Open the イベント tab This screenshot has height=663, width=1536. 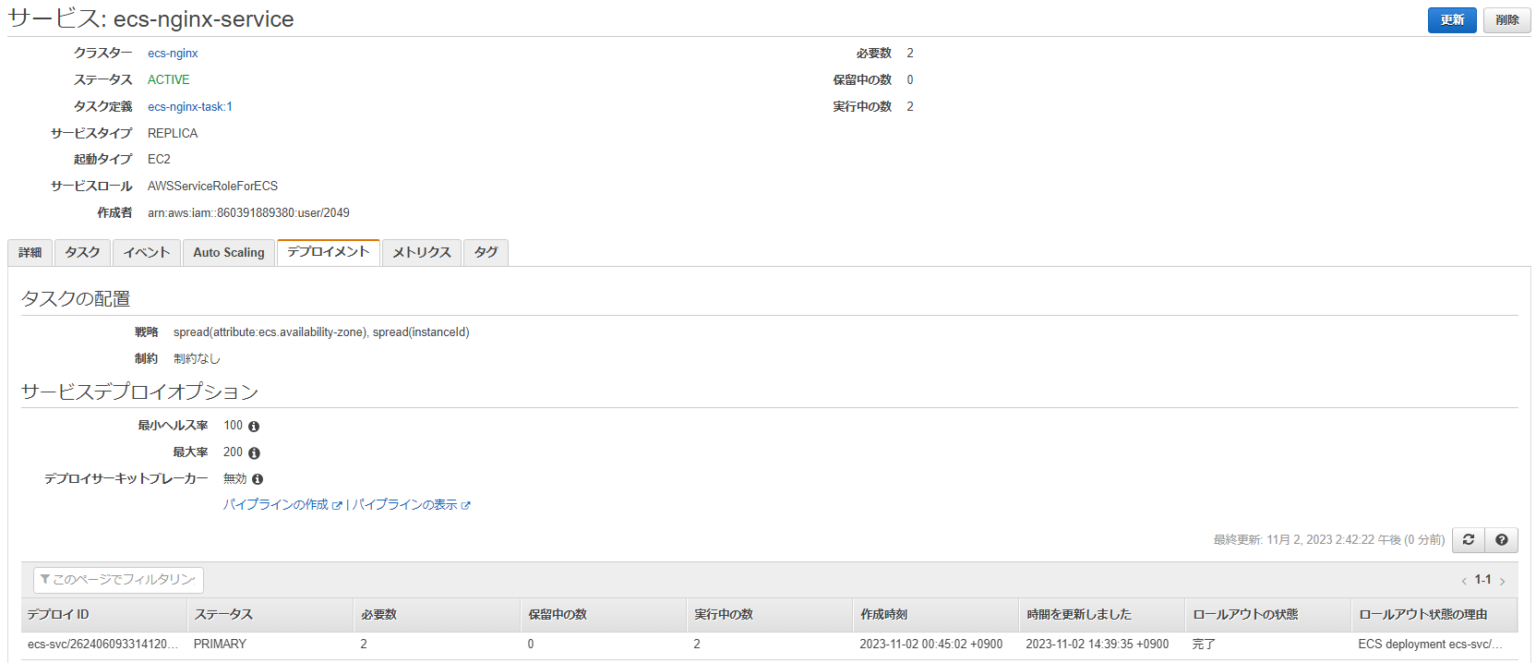point(146,252)
